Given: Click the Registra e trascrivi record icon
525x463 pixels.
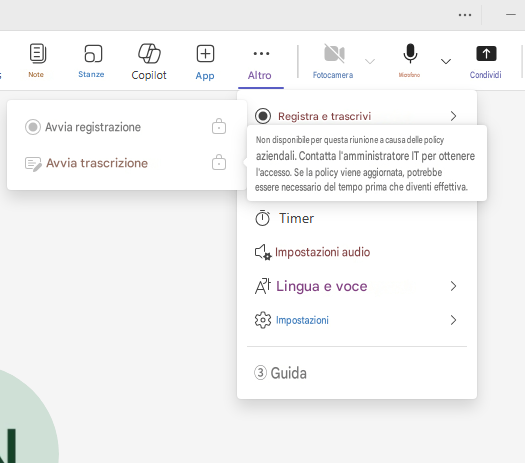Looking at the screenshot, I should pos(263,116).
